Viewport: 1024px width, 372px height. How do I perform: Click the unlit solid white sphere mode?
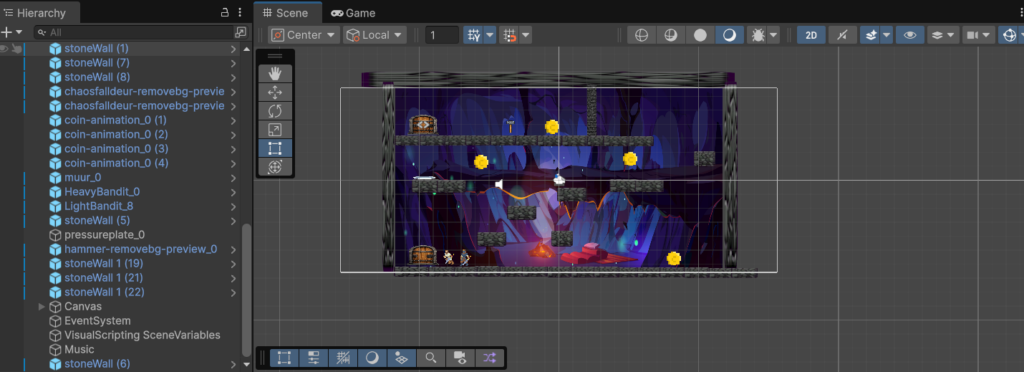coord(700,35)
